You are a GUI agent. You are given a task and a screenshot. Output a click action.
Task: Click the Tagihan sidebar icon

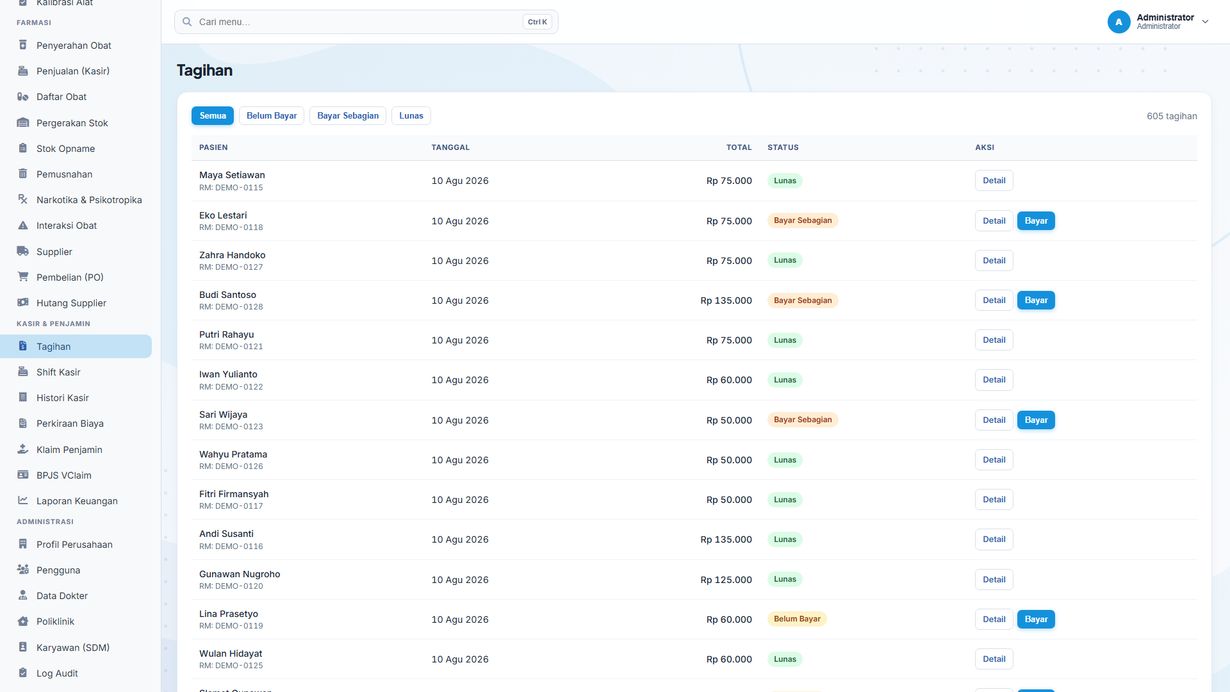click(23, 346)
